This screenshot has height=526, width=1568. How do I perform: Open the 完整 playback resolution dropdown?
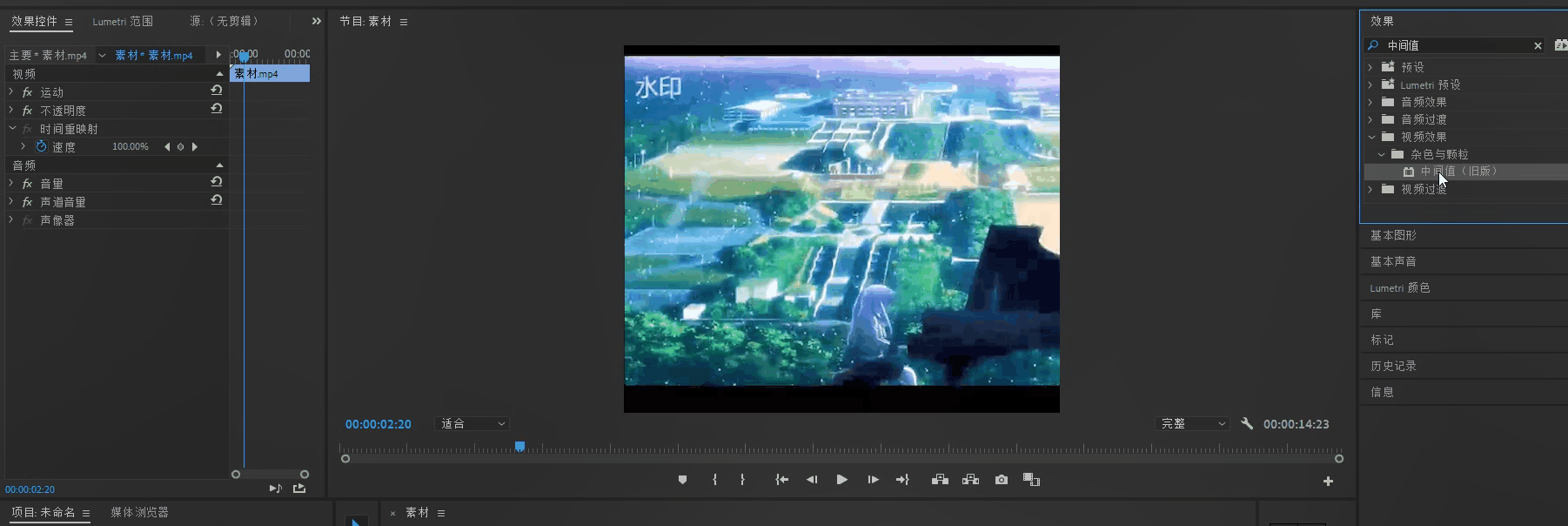pyautogui.click(x=1192, y=423)
